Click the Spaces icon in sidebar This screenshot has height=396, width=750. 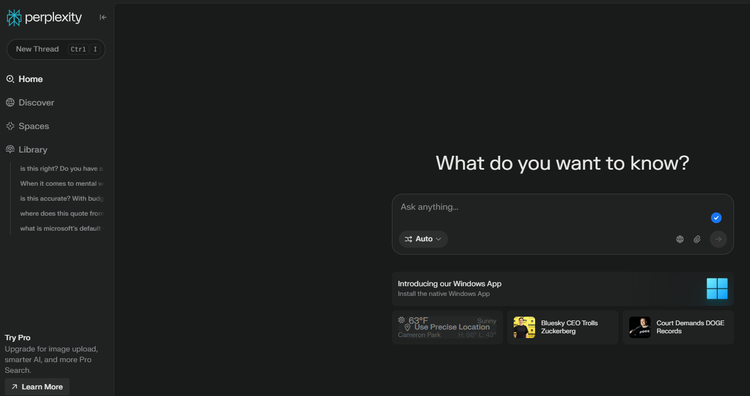pyautogui.click(x=10, y=126)
